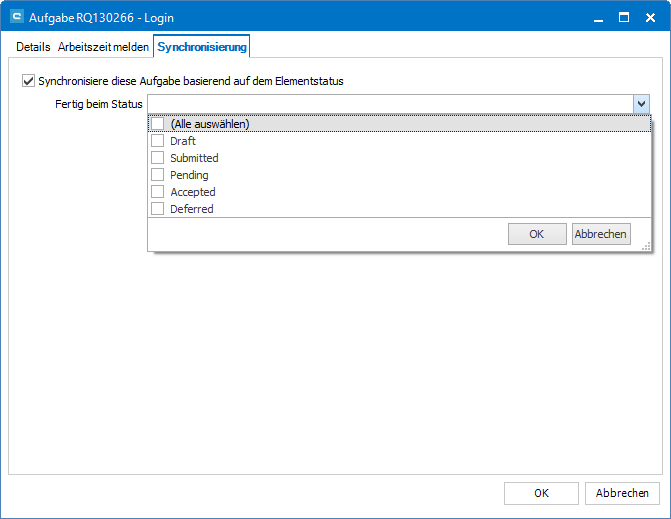Tick the Submitted status checkbox
The image size is (671, 519).
tap(157, 158)
